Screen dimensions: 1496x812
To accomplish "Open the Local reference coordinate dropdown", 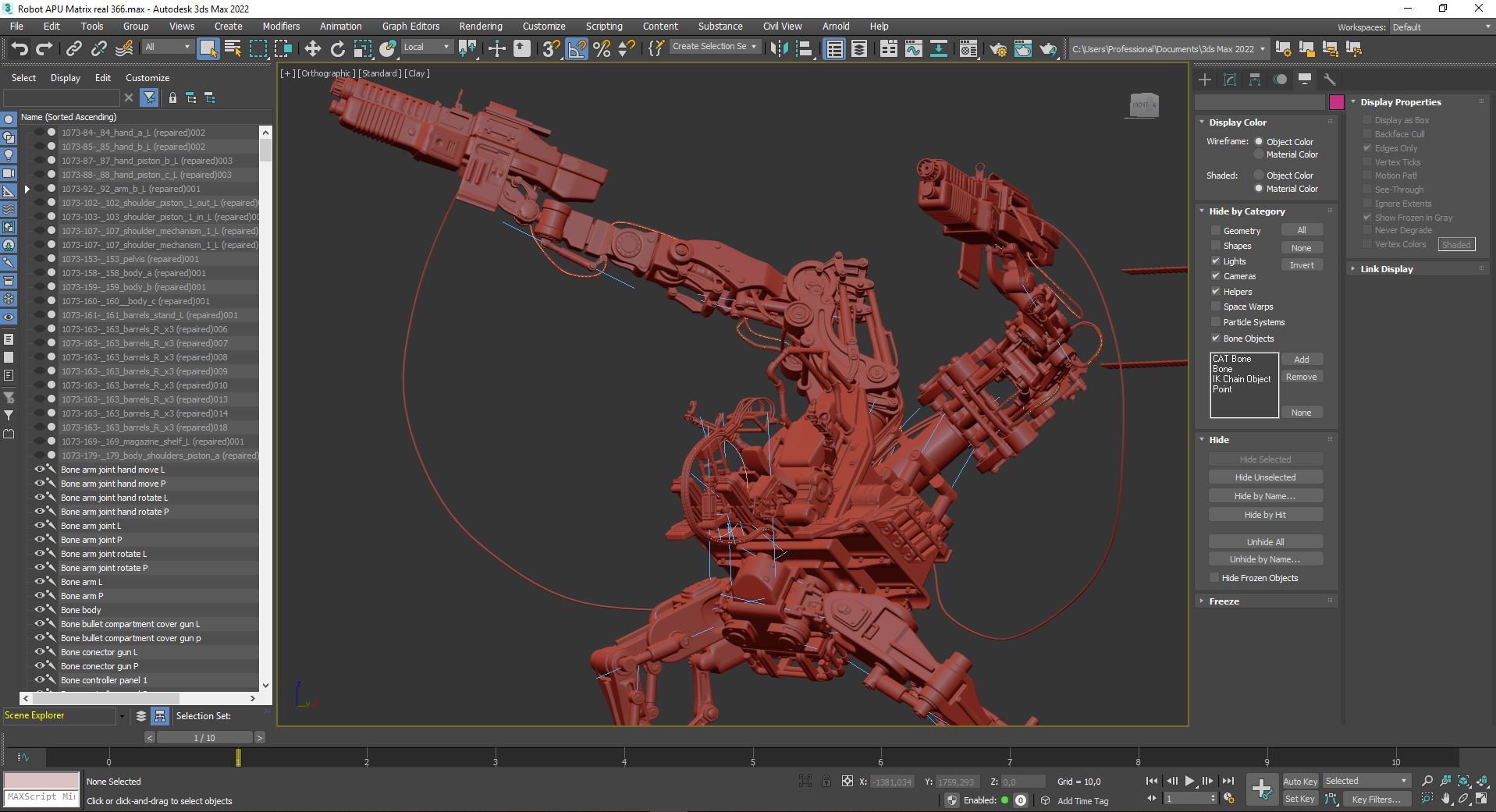I will [x=426, y=47].
